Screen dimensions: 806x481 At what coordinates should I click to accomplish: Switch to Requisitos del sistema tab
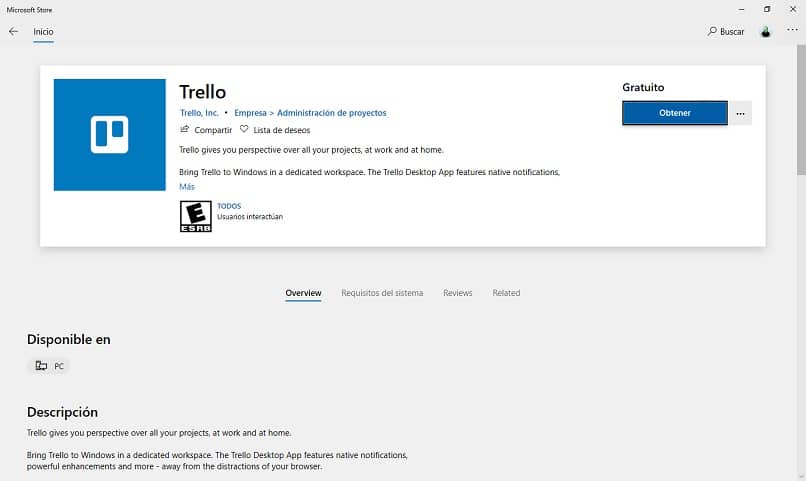point(382,293)
